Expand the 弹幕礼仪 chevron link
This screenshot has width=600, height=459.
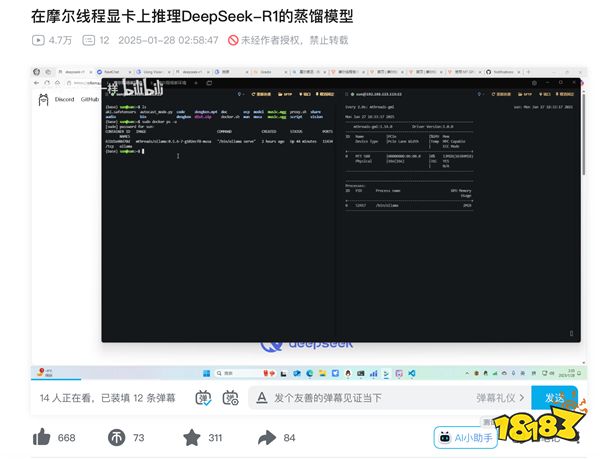[x=500, y=398]
